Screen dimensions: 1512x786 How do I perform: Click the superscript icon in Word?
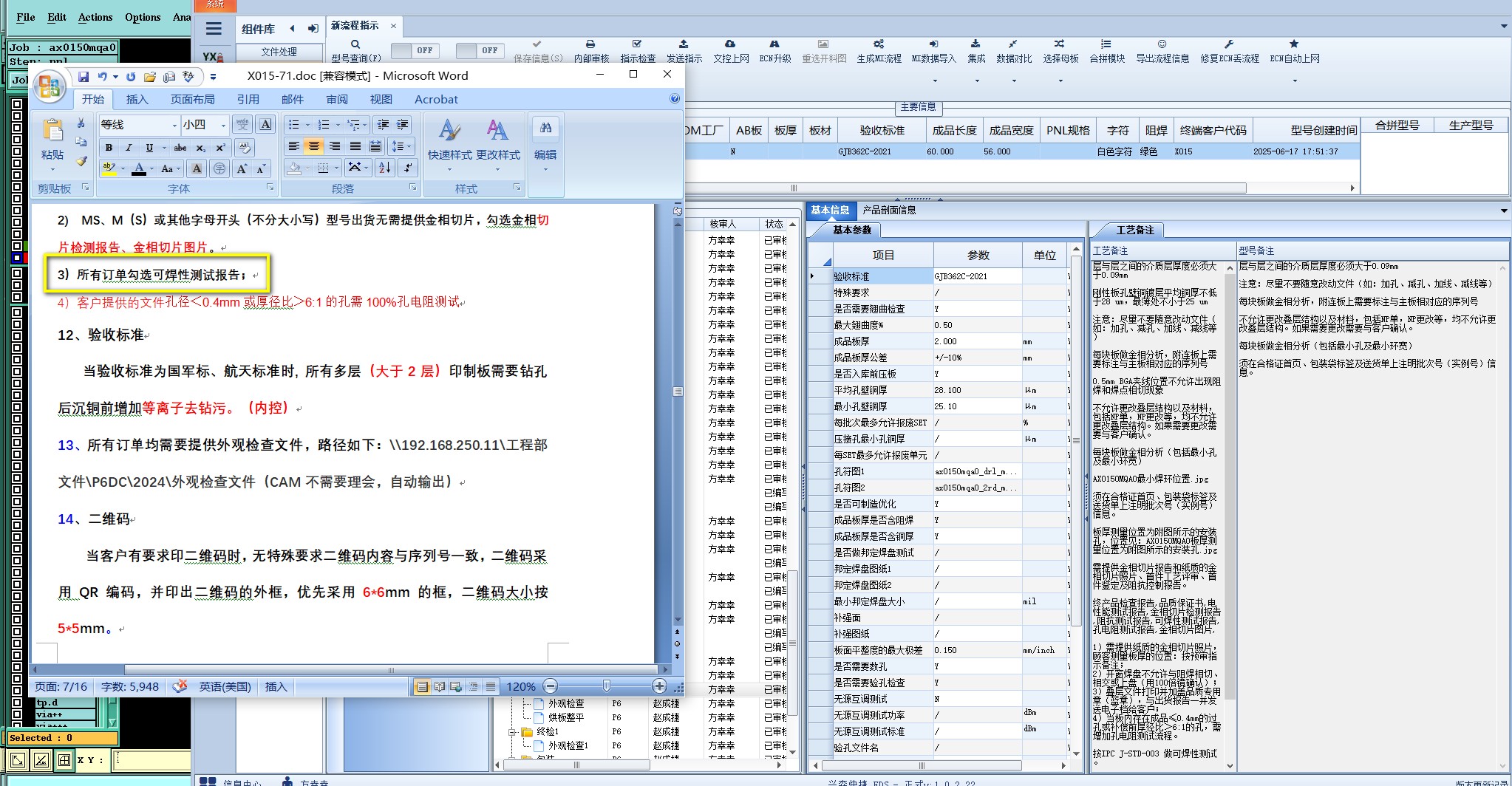click(220, 148)
